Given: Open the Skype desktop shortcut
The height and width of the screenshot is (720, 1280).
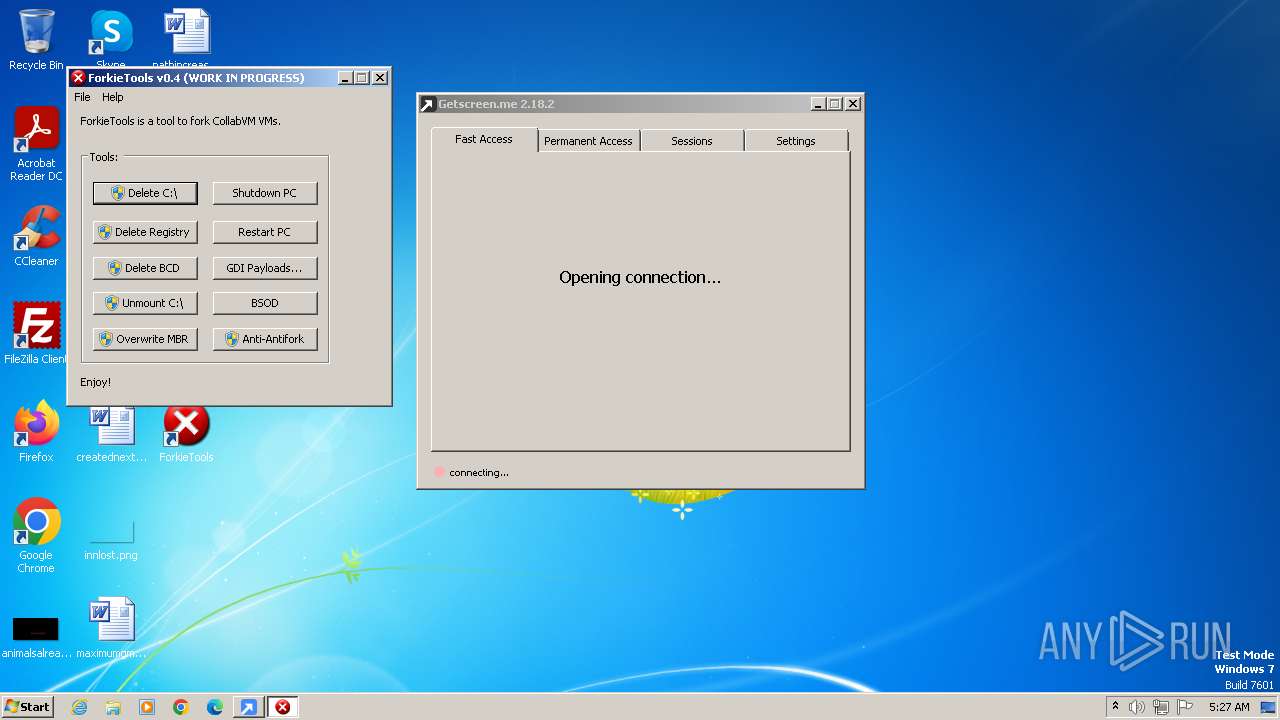Looking at the screenshot, I should 111,38.
